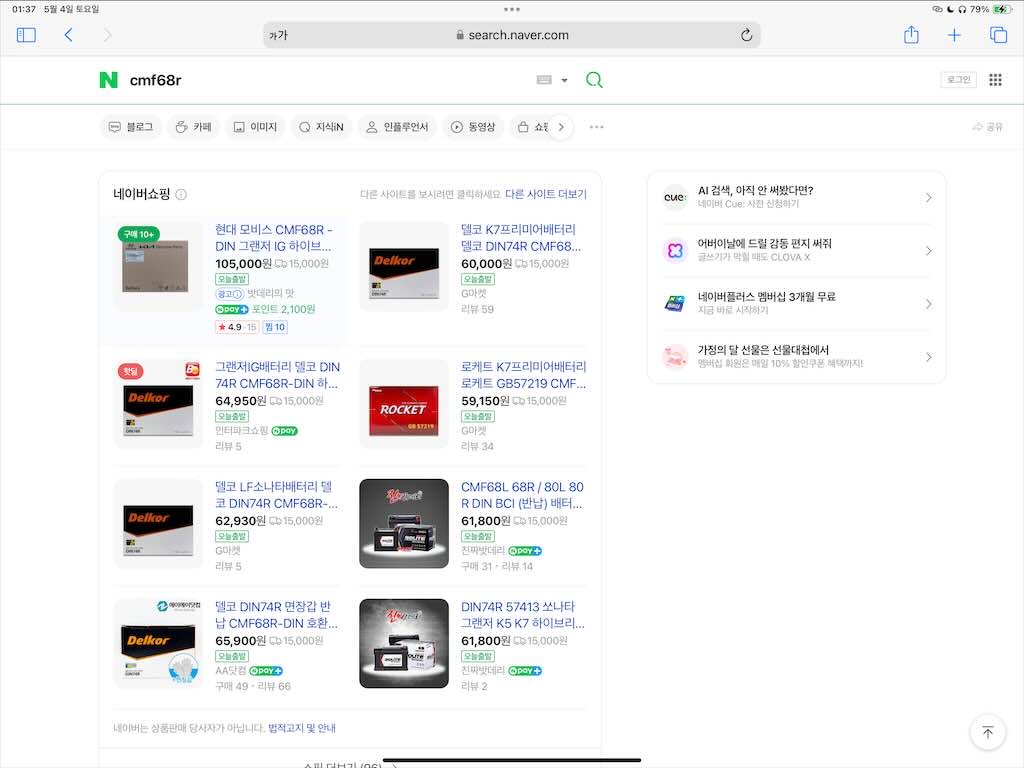1024x768 pixels.
Task: Open DIN74R 57413 쏘나타 product title
Action: 523,615
